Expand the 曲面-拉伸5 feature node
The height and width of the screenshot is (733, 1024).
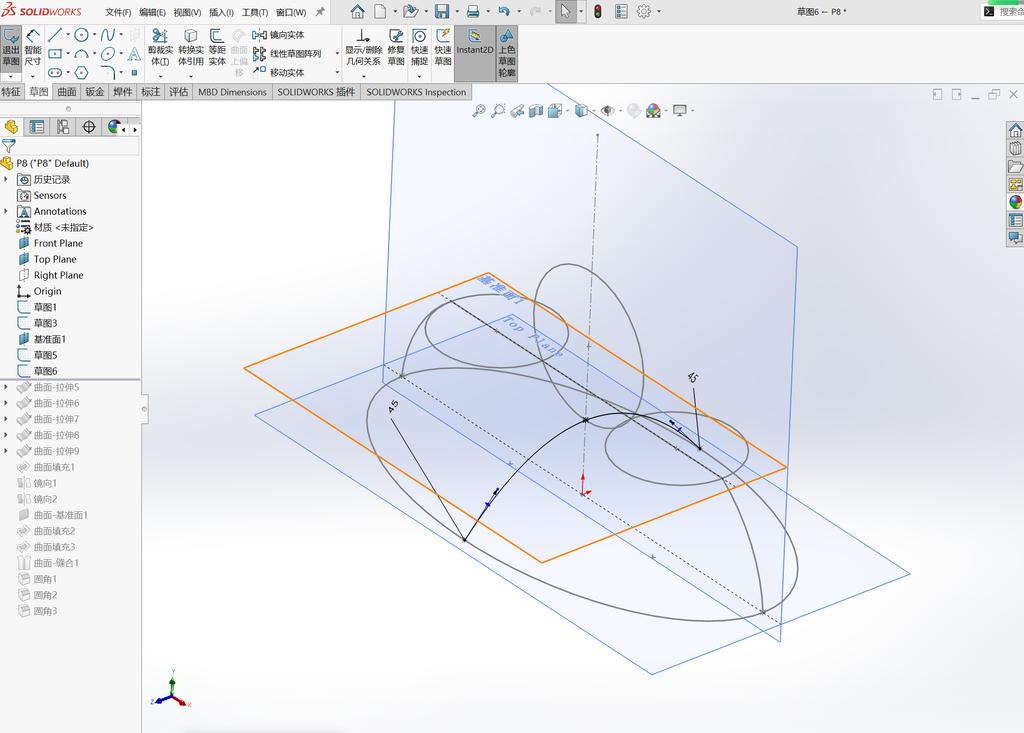7,387
